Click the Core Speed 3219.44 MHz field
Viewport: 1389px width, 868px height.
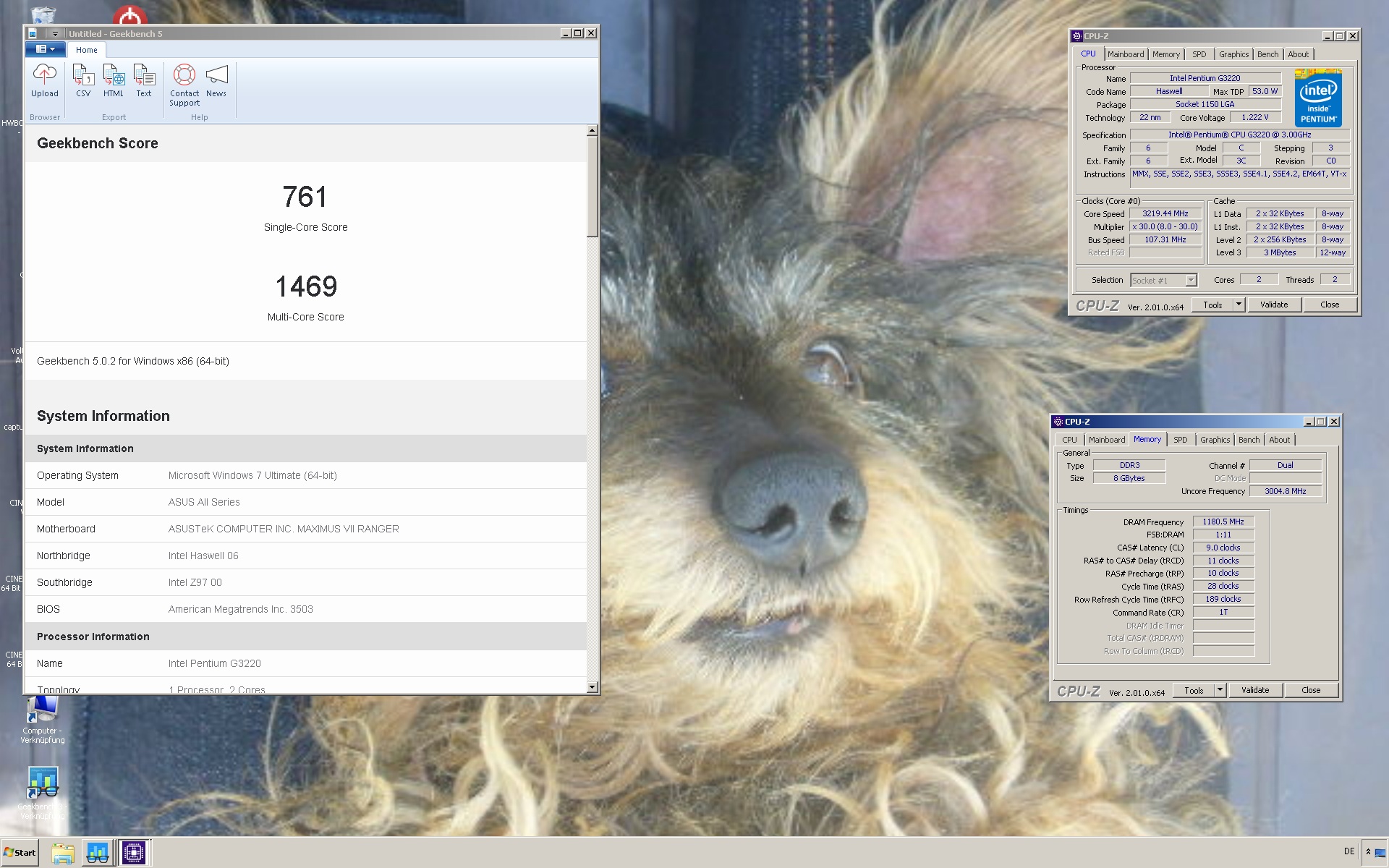[1165, 213]
